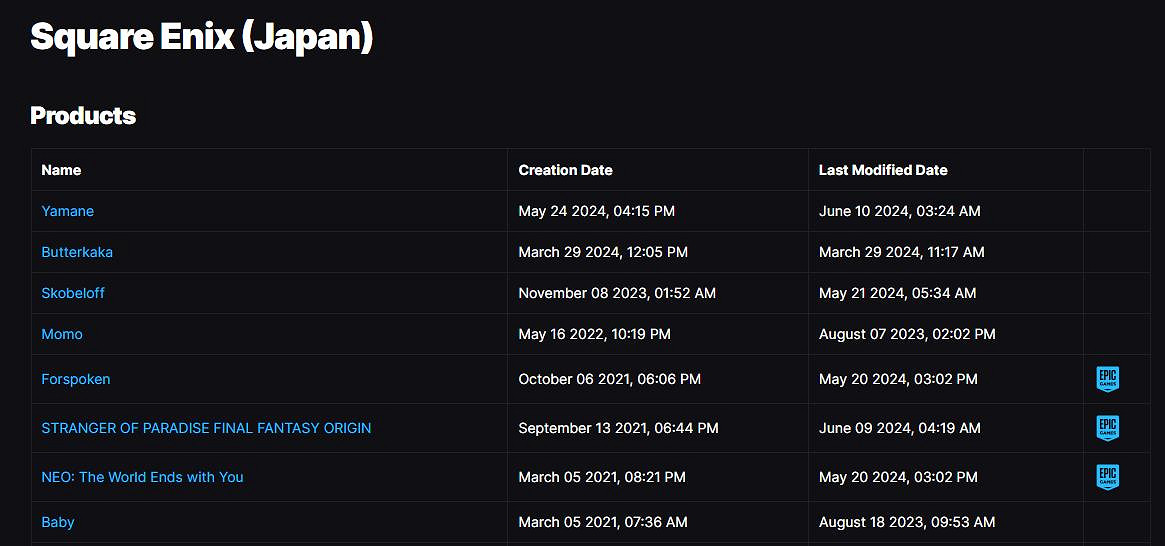Screen dimensions: 1165x546
Task: Click the Products section heading
Action: coord(83,116)
